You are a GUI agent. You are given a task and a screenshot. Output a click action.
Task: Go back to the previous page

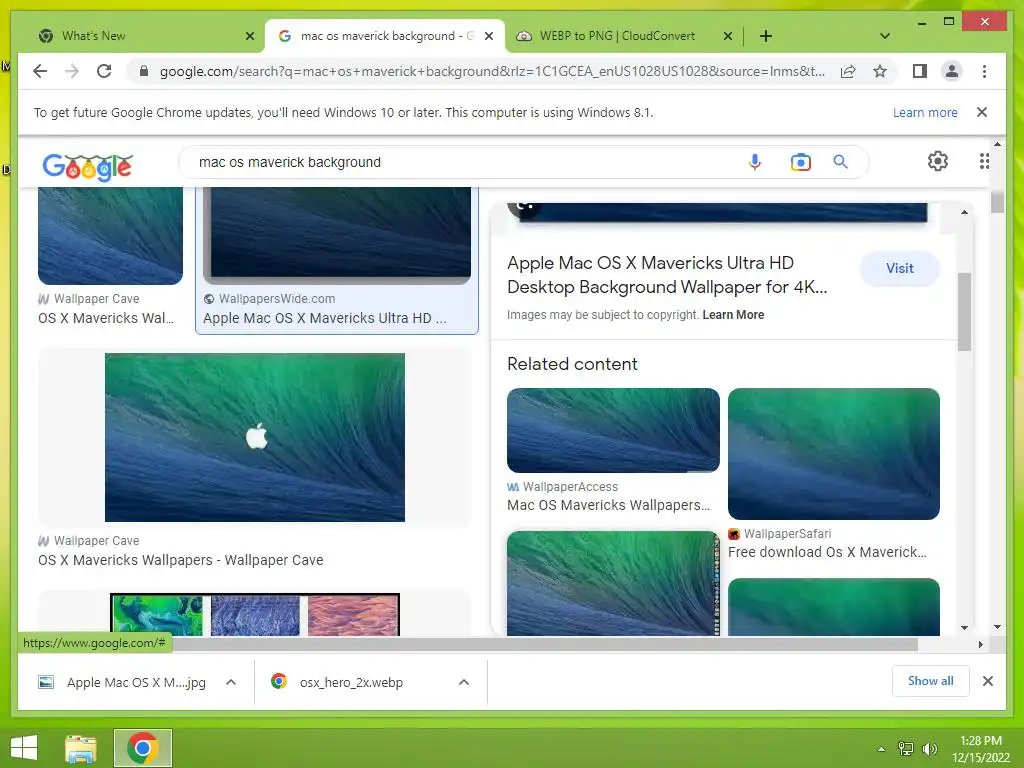[40, 71]
